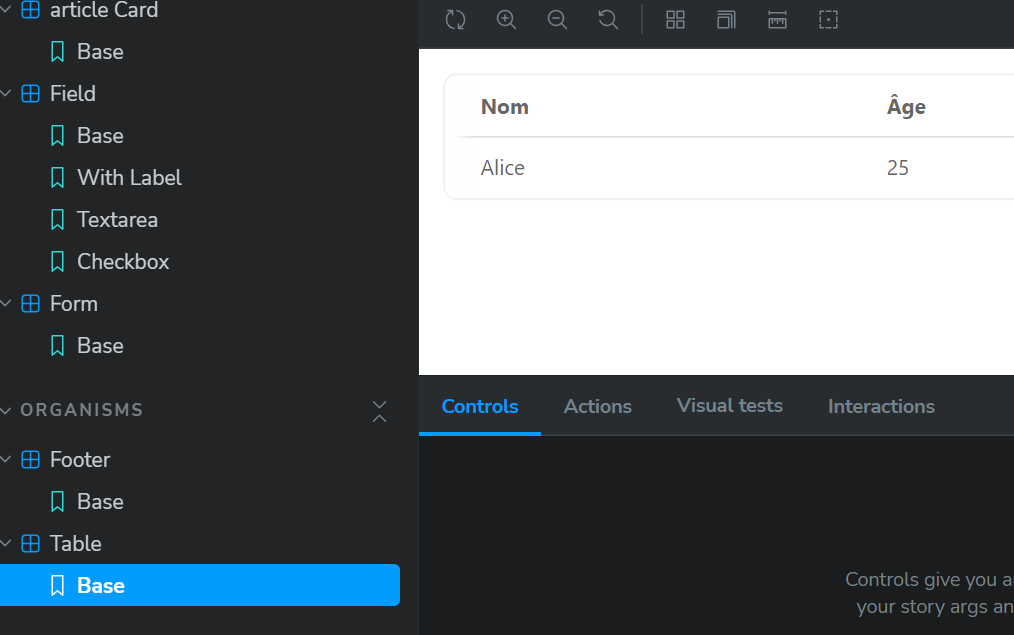Collapse the Footer component chevron
Image resolution: width=1014 pixels, height=635 pixels.
[7, 459]
